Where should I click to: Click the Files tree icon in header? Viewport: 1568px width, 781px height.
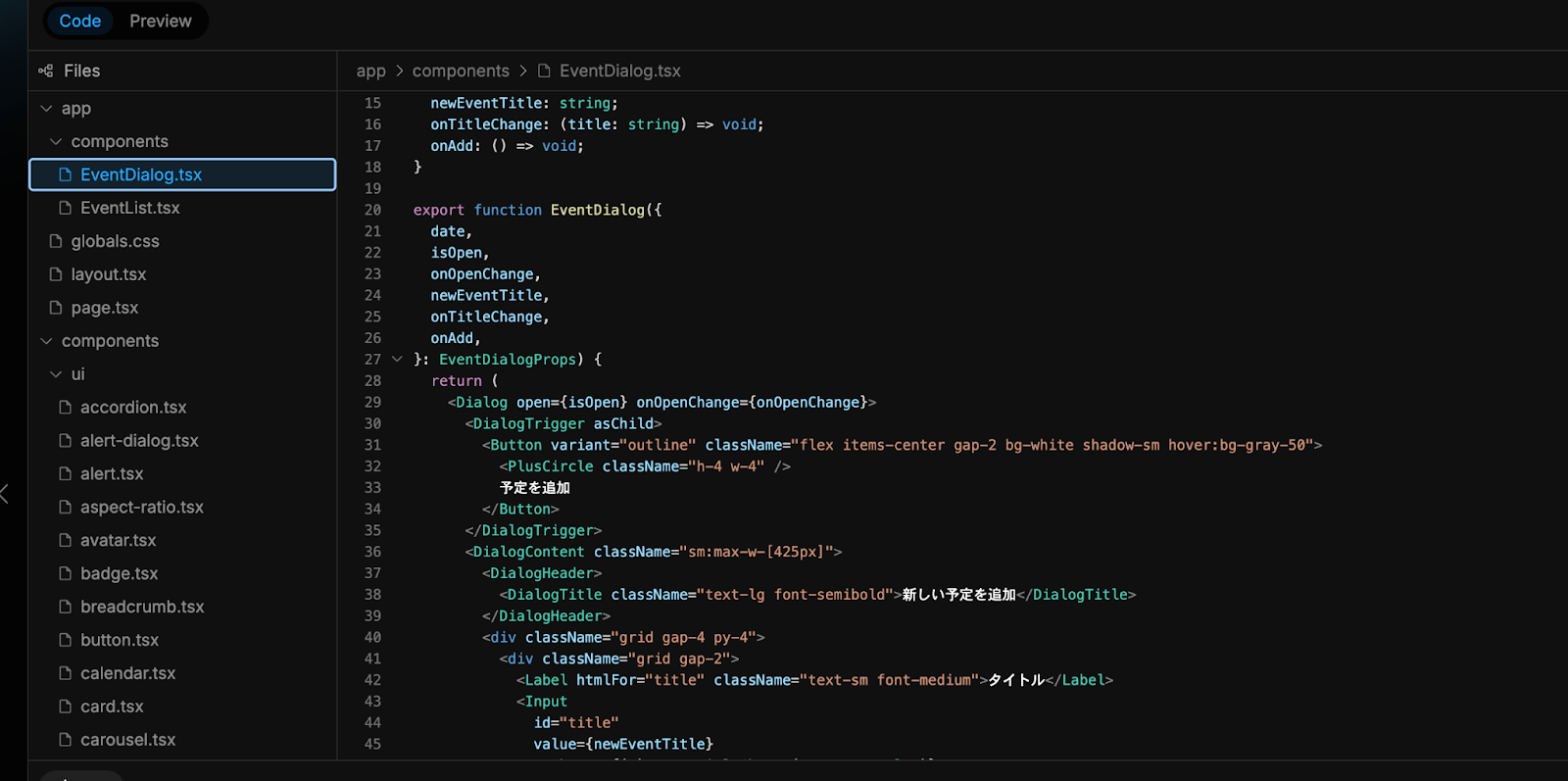point(46,71)
